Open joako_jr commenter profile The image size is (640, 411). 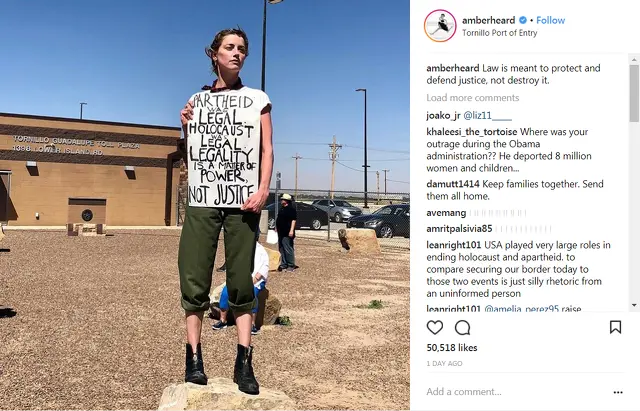coord(443,116)
